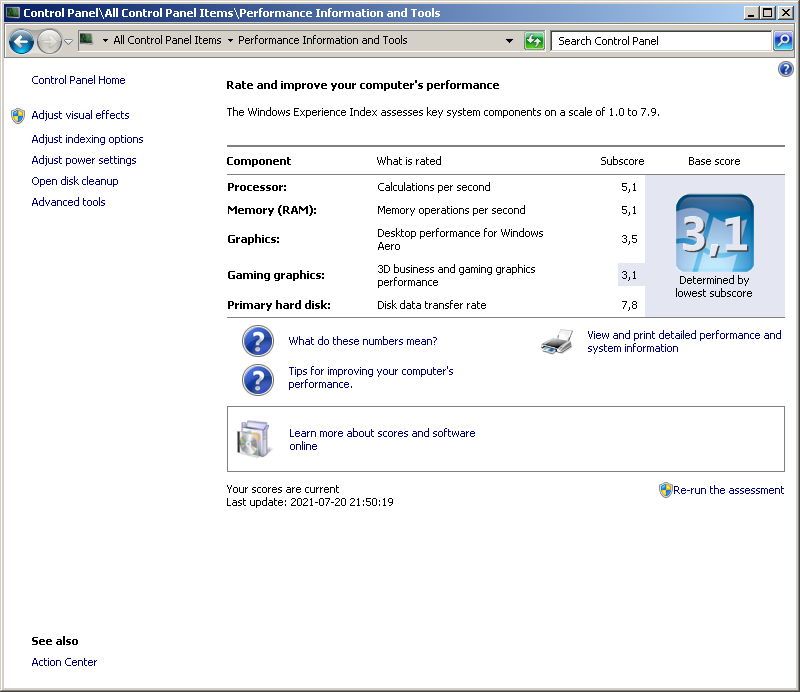The image size is (800, 692).
Task: View and print detailed performance information
Action: (684, 341)
